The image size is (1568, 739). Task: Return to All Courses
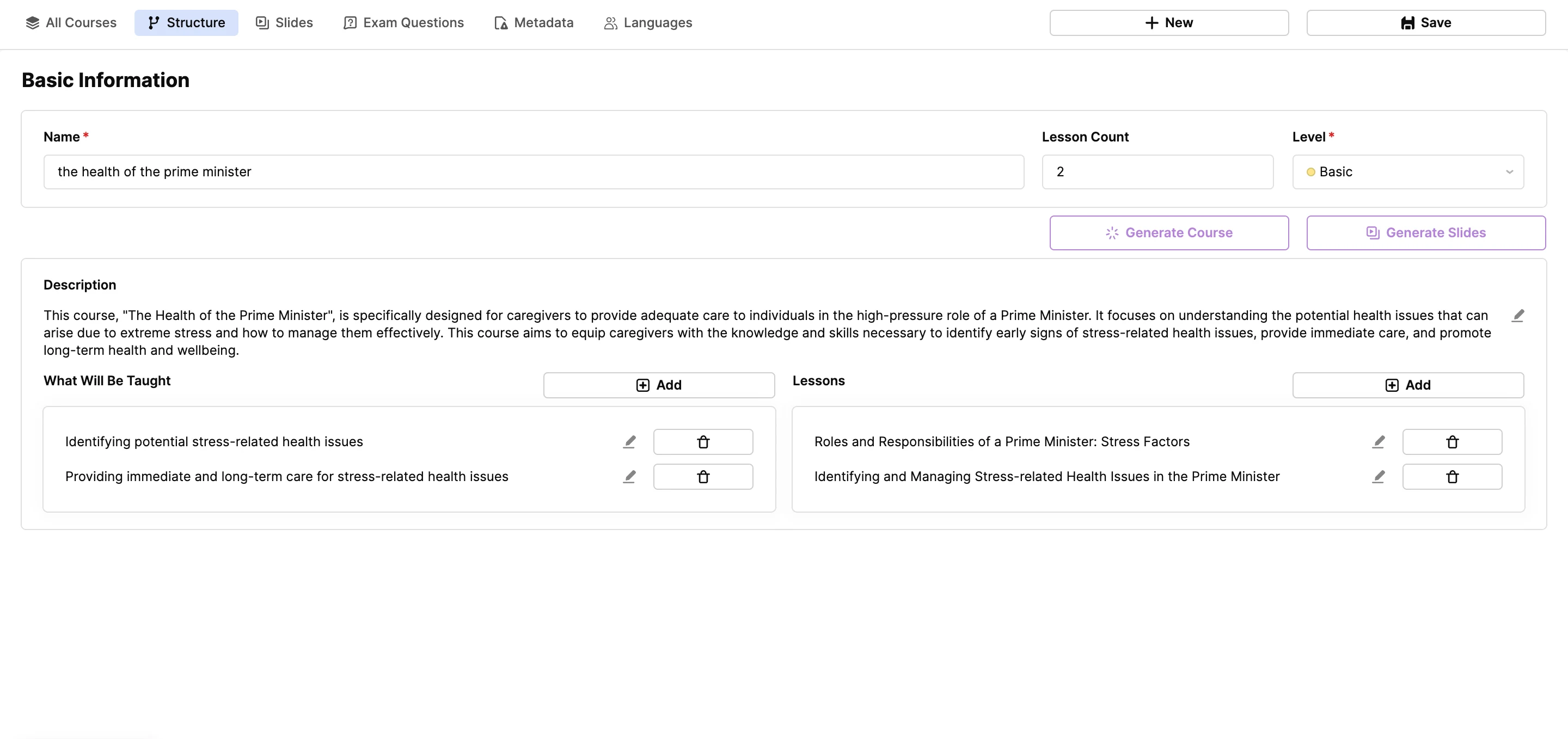point(71,22)
